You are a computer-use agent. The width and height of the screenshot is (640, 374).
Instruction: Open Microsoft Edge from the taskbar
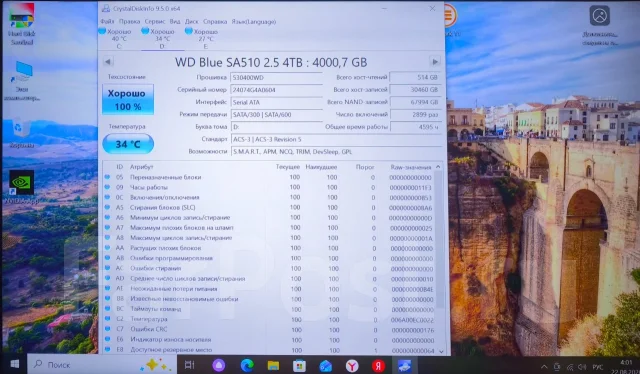(x=247, y=365)
